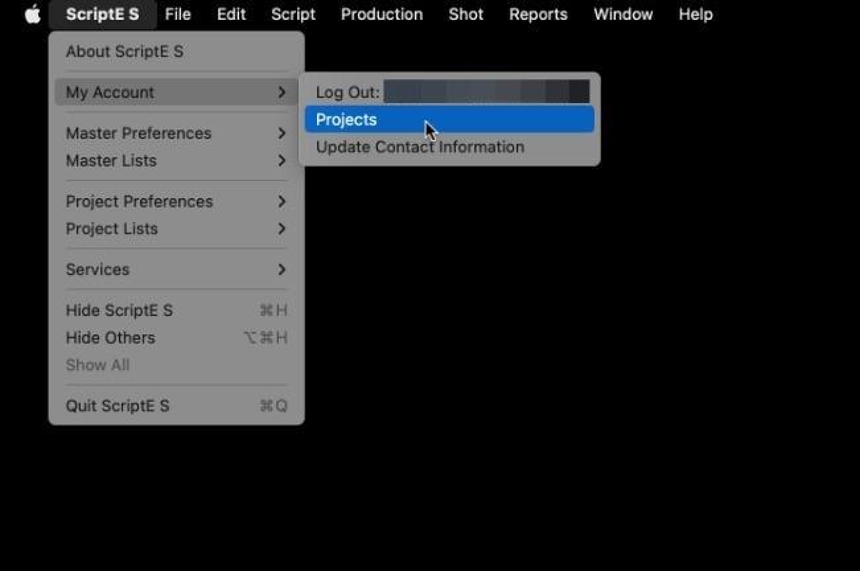Open the Reports menu
The width and height of the screenshot is (860, 571).
point(538,14)
